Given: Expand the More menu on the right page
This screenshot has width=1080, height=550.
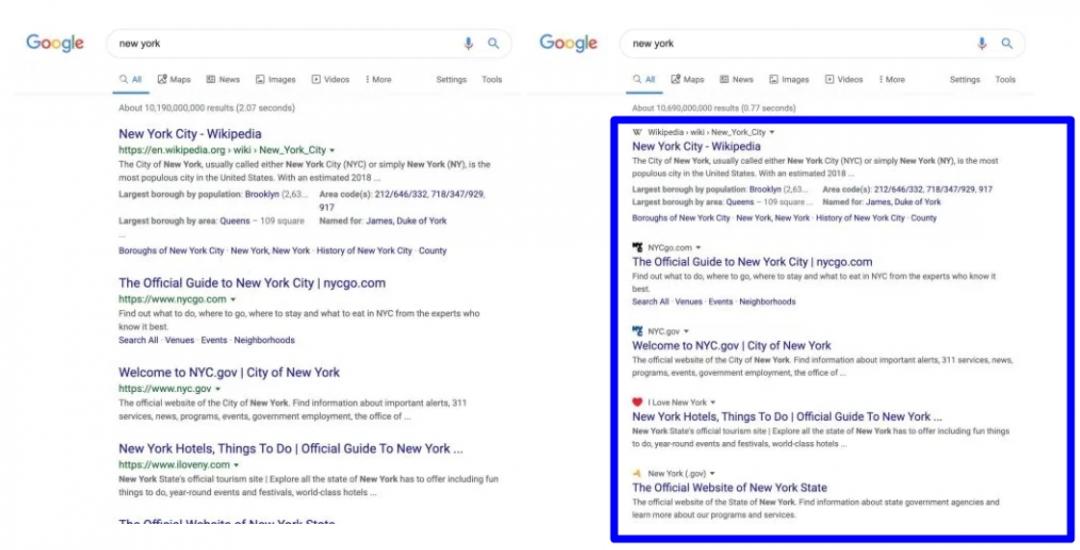Looking at the screenshot, I should point(892,80).
